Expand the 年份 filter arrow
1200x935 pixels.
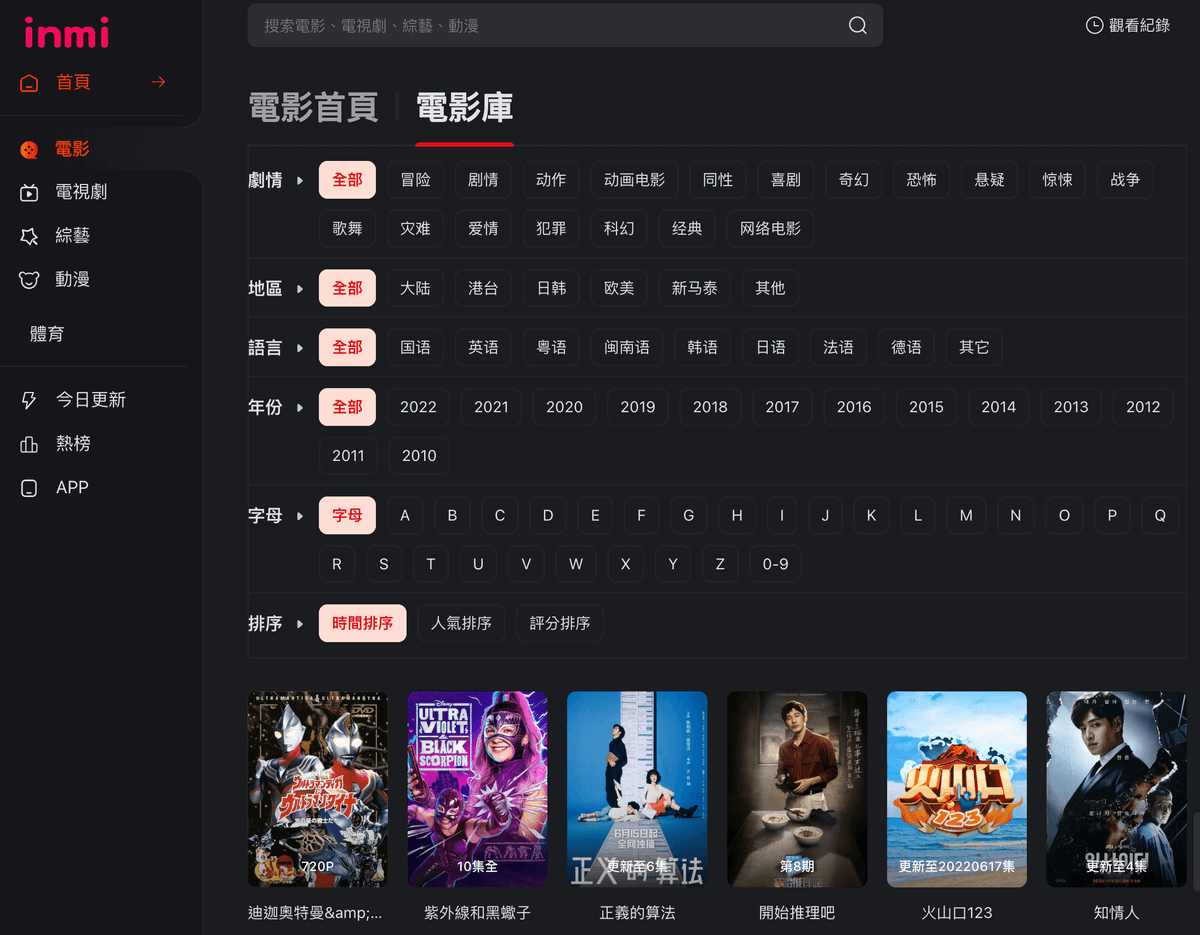[299, 408]
